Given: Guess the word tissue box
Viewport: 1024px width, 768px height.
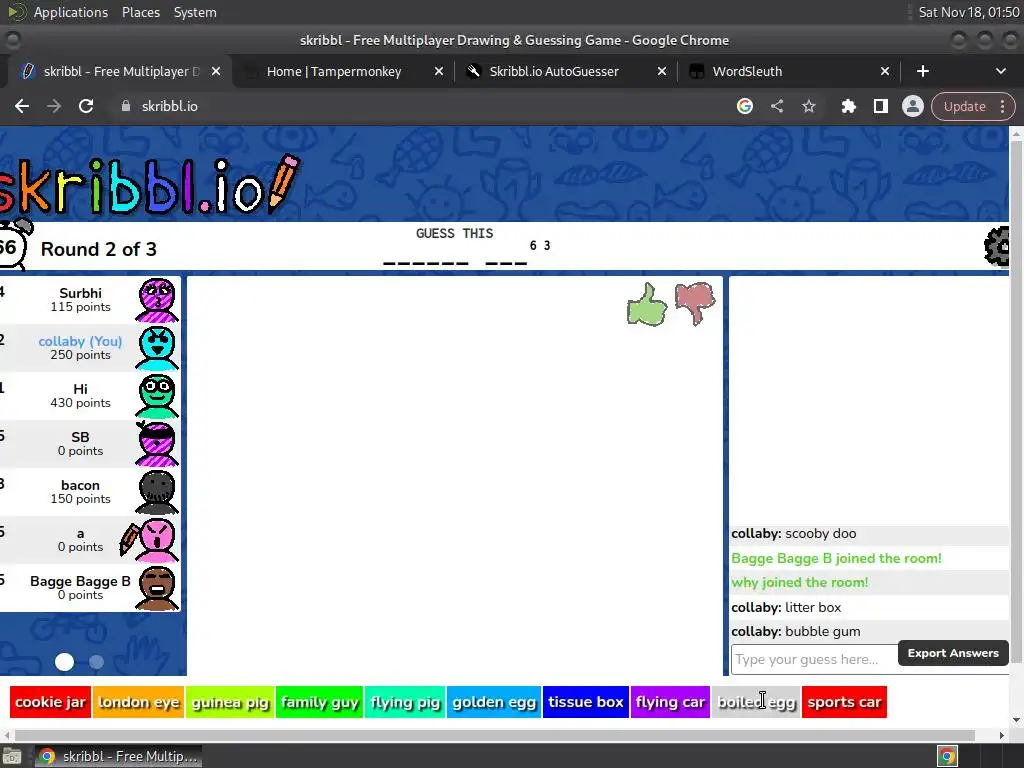Looking at the screenshot, I should pyautogui.click(x=586, y=702).
